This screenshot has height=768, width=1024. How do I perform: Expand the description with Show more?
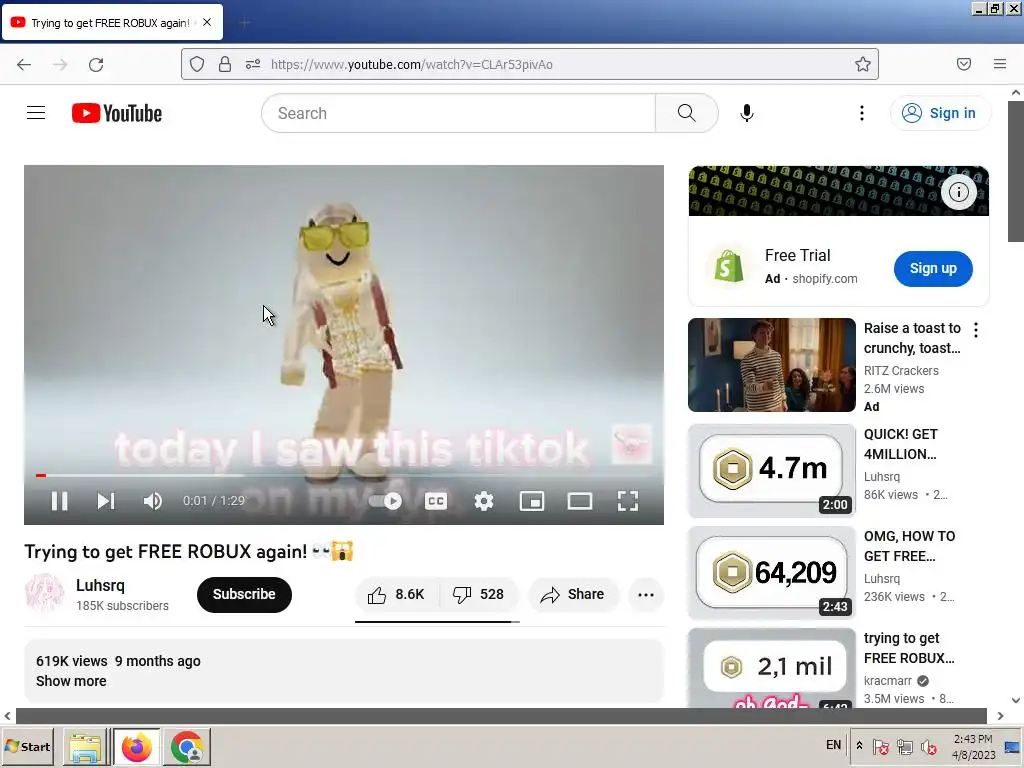coord(71,681)
